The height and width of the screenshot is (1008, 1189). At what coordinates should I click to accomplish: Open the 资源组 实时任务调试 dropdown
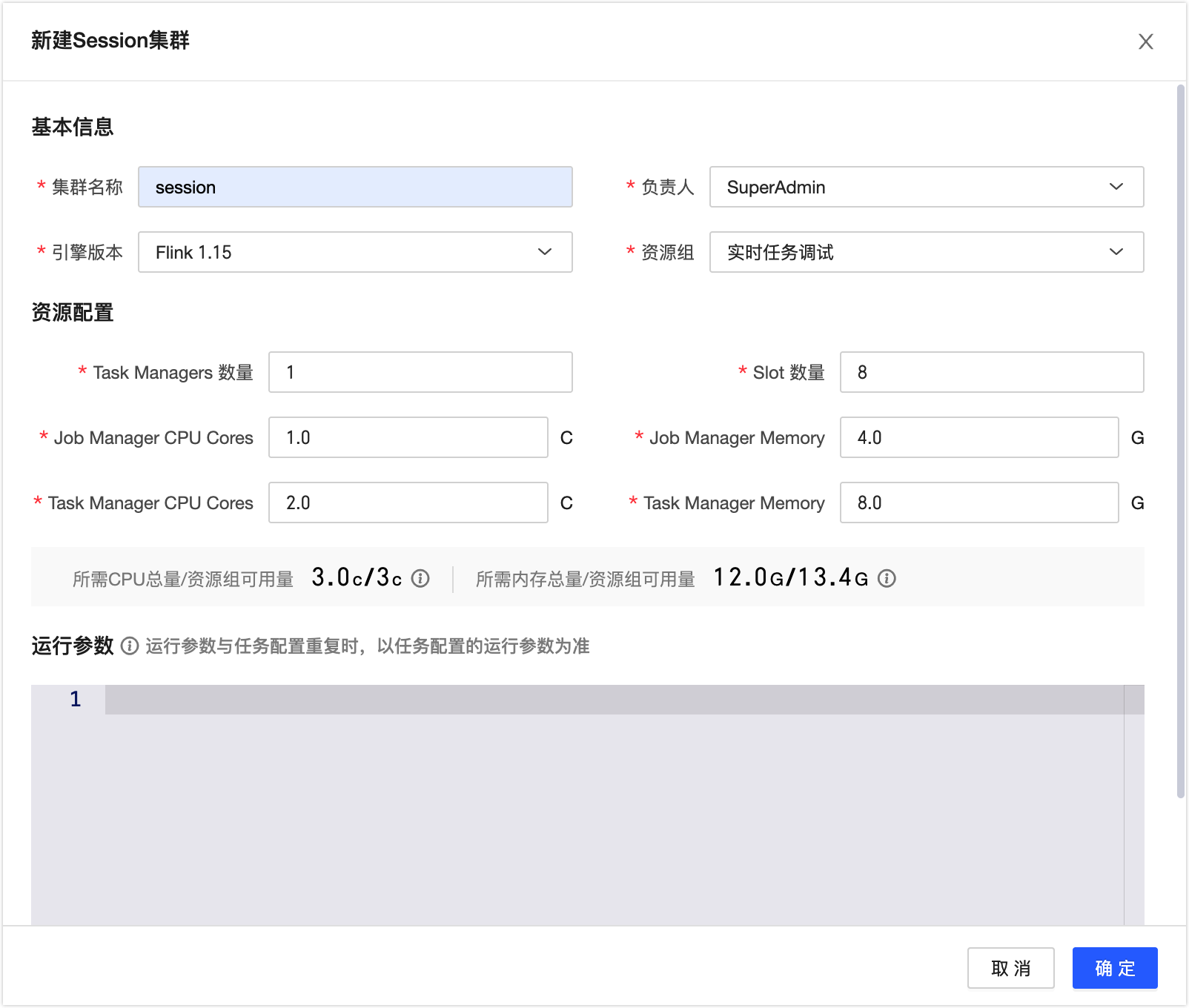[x=927, y=252]
